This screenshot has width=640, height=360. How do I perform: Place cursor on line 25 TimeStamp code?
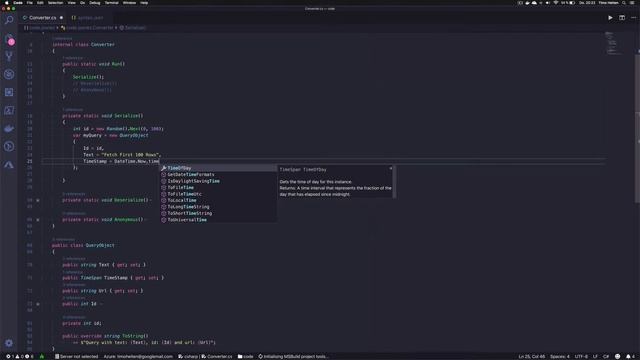pyautogui.click(x=121, y=161)
